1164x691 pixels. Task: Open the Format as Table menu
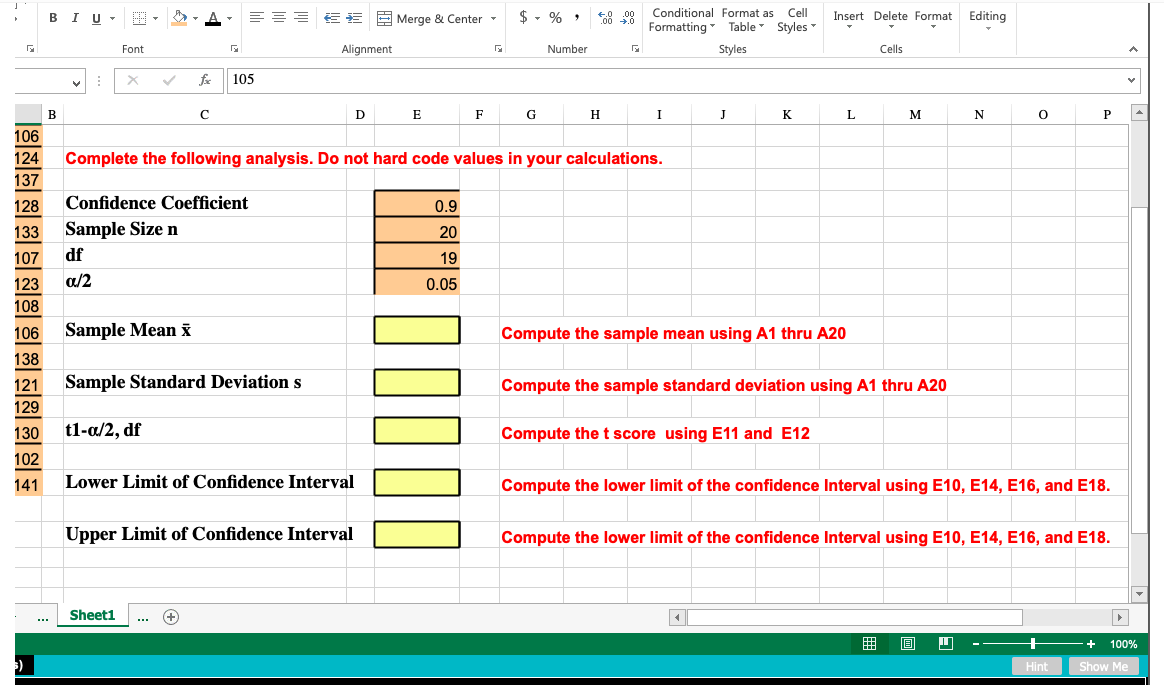coord(745,20)
